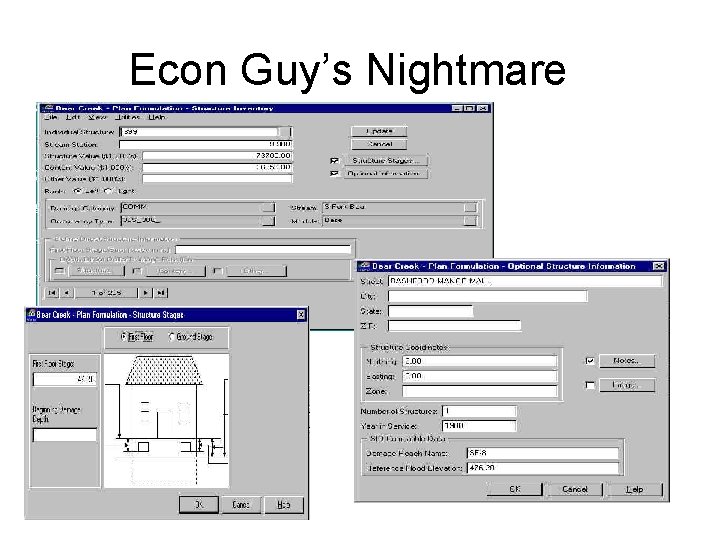Click the Street field

[x=525, y=281]
